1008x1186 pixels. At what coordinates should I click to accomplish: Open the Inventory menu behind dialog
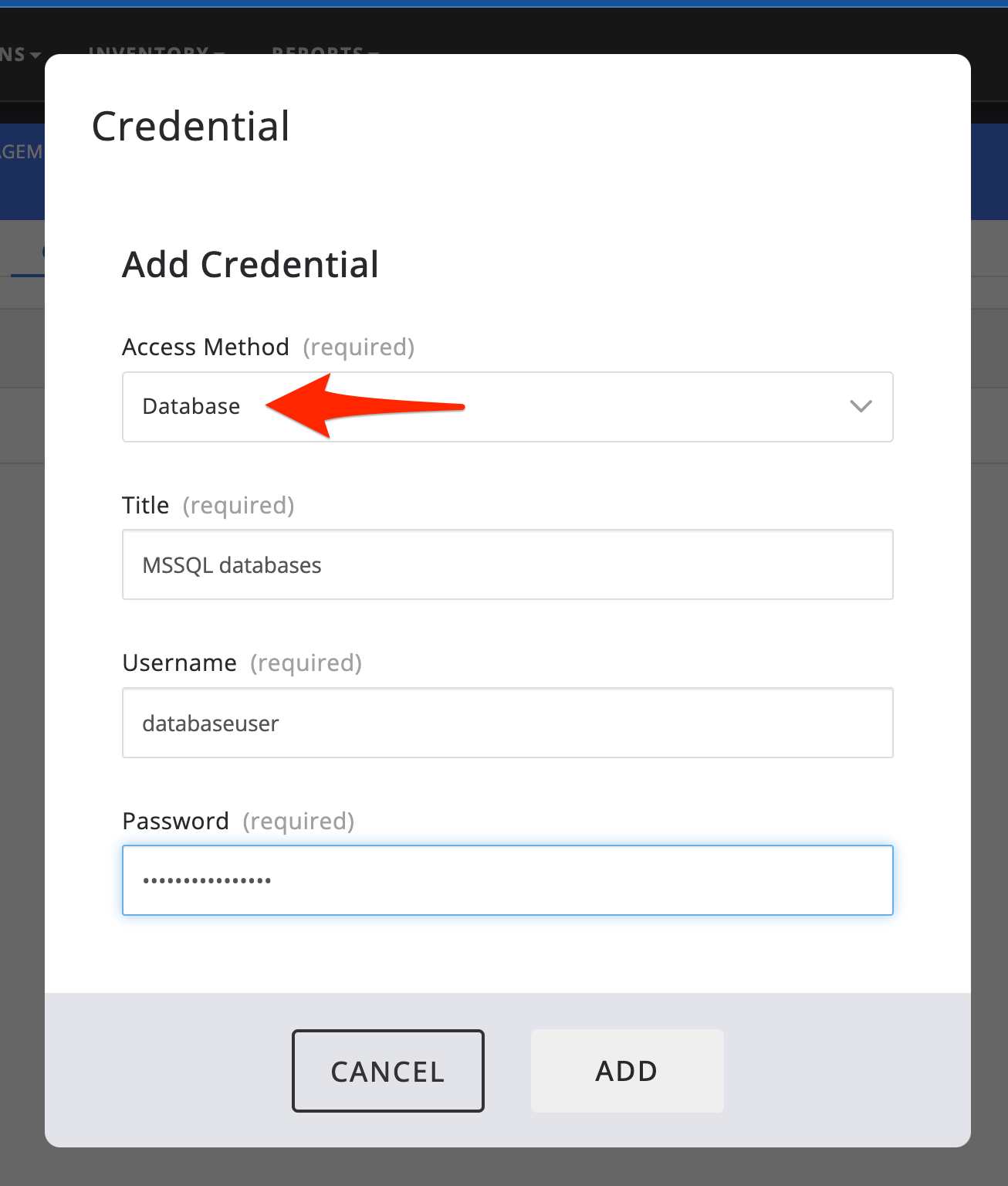pyautogui.click(x=154, y=50)
